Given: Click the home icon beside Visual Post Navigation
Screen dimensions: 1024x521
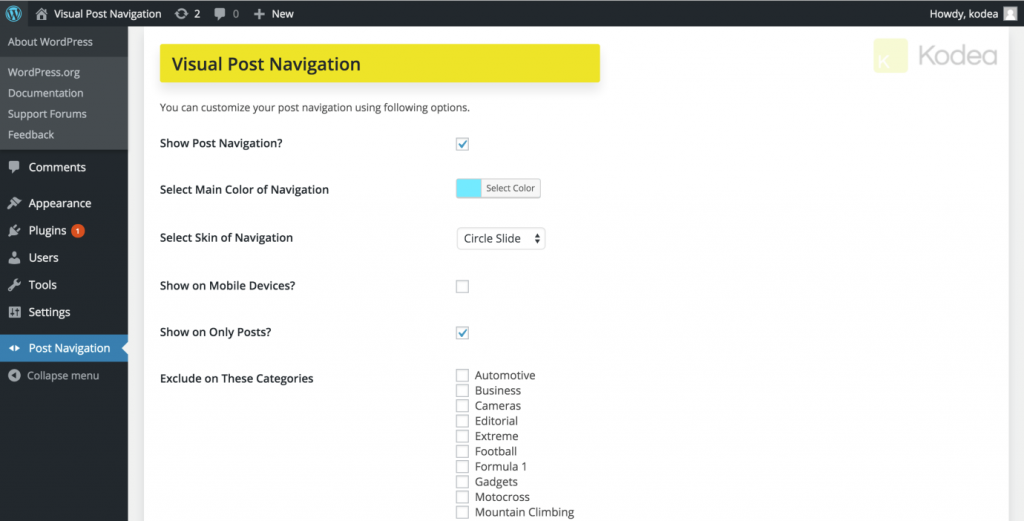Looking at the screenshot, I should tap(41, 14).
